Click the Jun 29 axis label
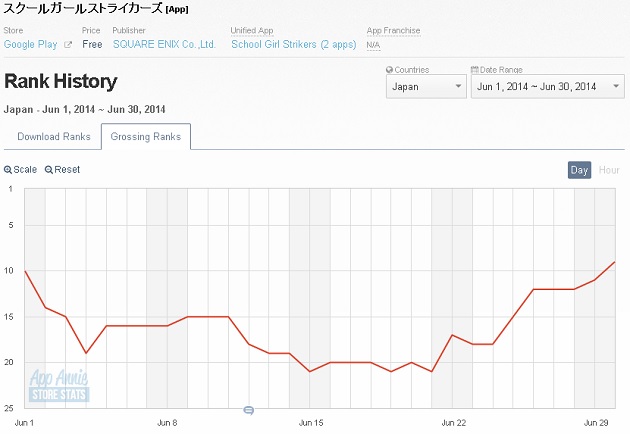This screenshot has width=630, height=434. tap(596, 423)
